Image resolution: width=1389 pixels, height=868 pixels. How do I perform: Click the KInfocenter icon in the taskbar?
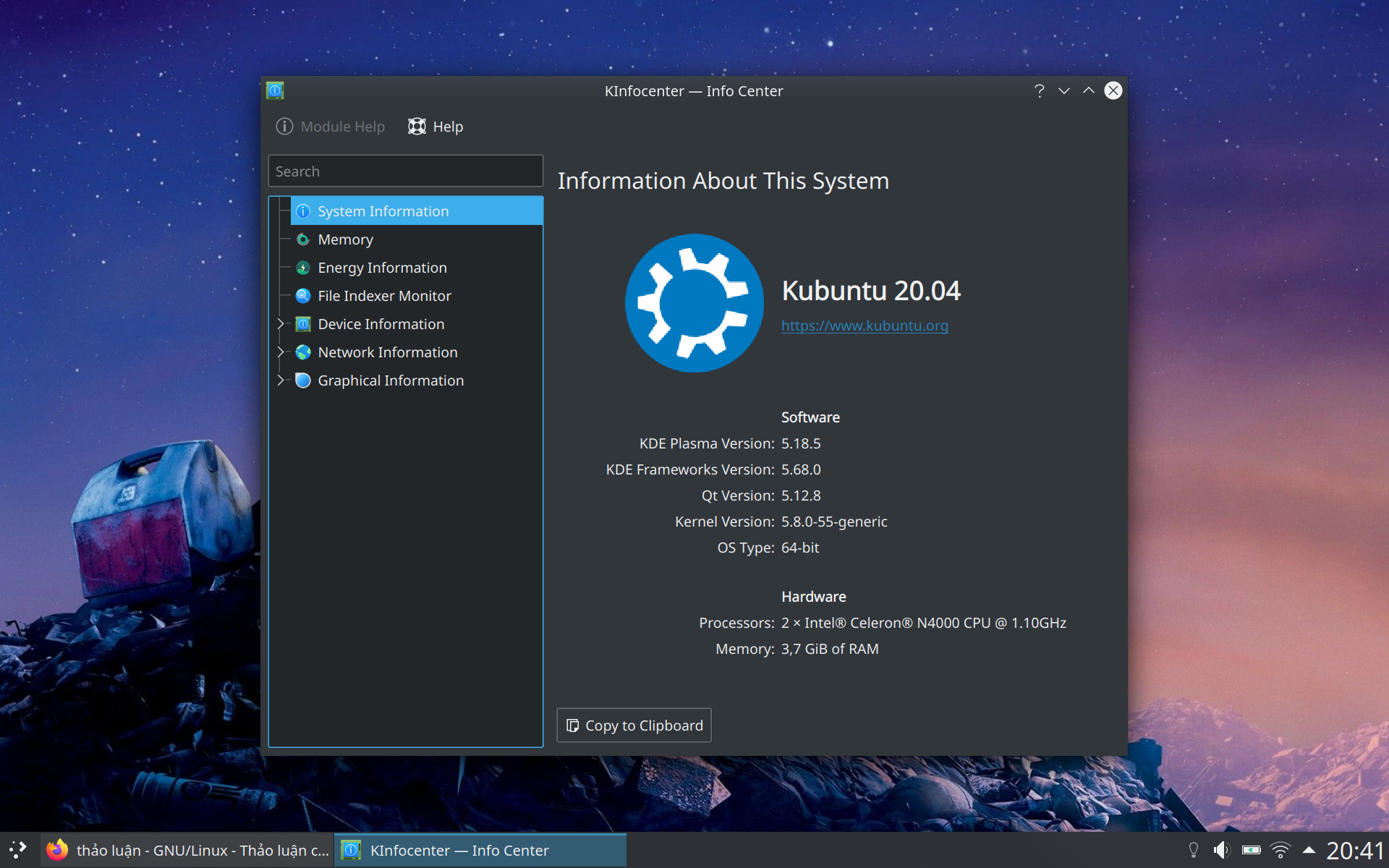[351, 850]
